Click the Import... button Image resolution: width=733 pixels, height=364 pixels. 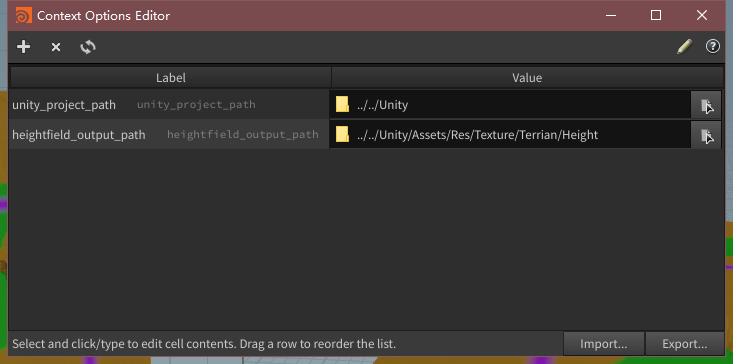click(x=604, y=344)
